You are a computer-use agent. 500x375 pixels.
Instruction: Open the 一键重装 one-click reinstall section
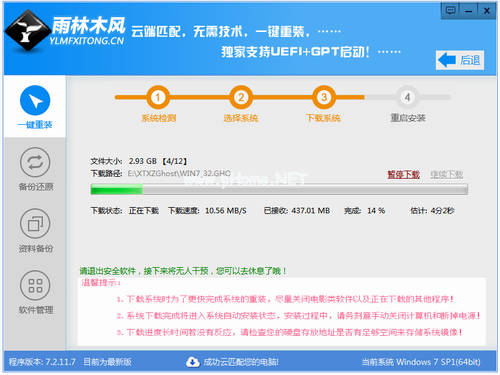tap(35, 107)
